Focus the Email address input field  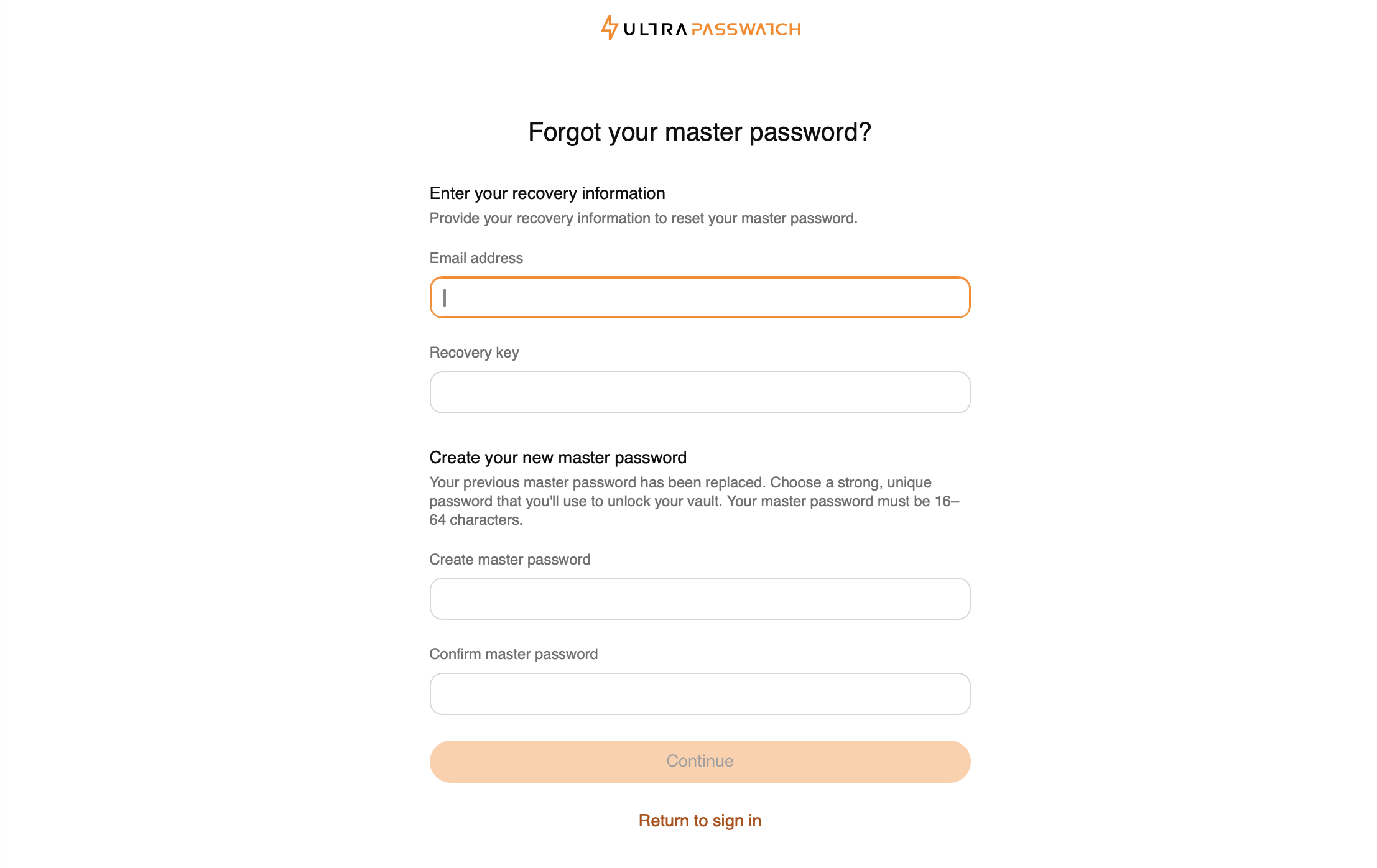pyautogui.click(x=700, y=297)
